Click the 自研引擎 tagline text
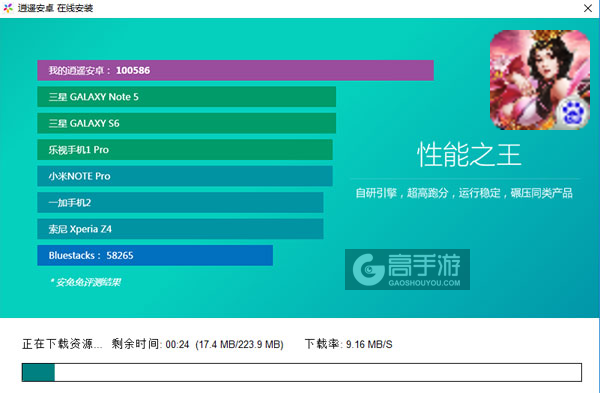Image resolution: width=600 pixels, height=393 pixels. click(464, 193)
